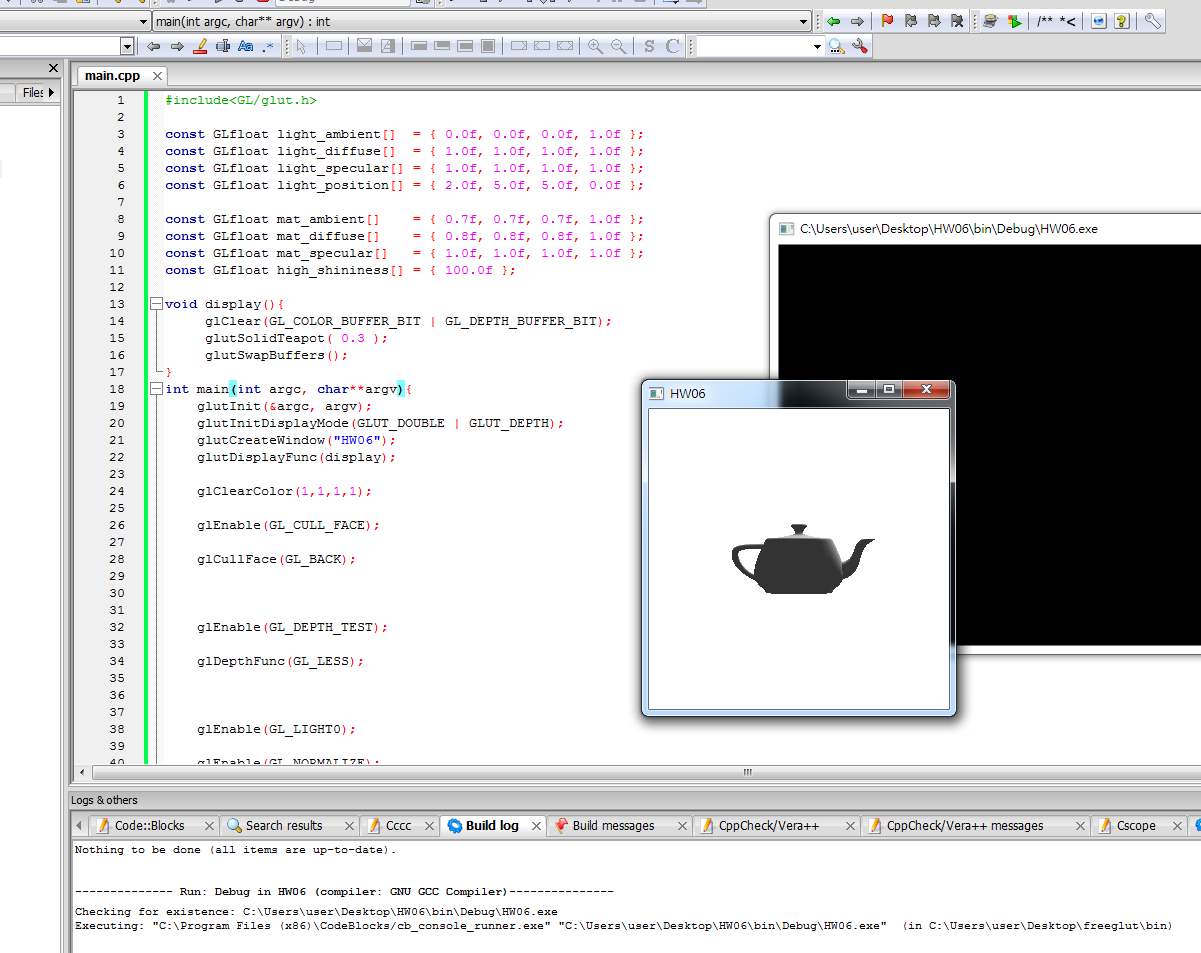The height and width of the screenshot is (953, 1201).
Task: Click the Jump forward arrow beside the bookmark flag
Action: point(857,21)
